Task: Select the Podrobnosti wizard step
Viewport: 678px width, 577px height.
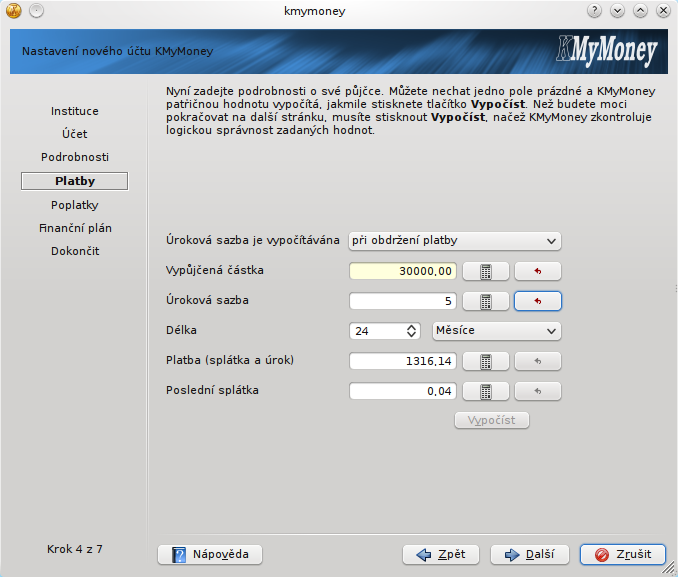Action: [x=75, y=157]
